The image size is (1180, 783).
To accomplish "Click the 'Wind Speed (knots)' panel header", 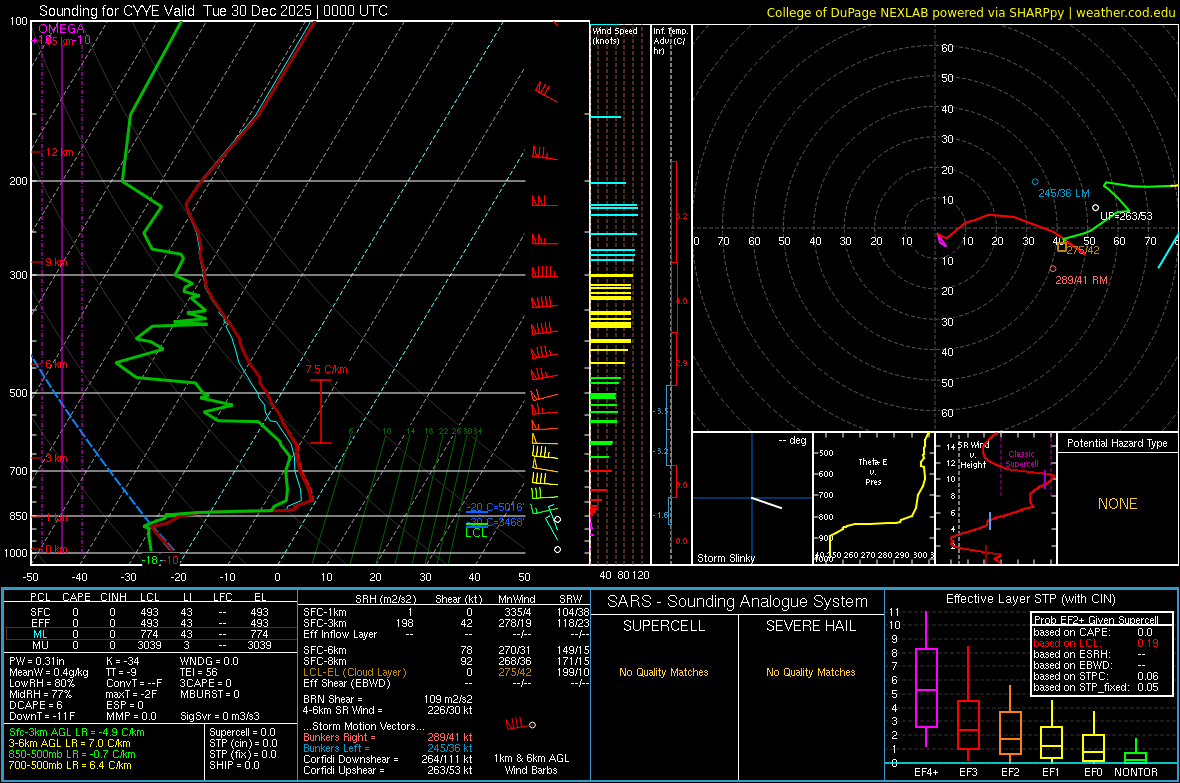I will tap(614, 35).
